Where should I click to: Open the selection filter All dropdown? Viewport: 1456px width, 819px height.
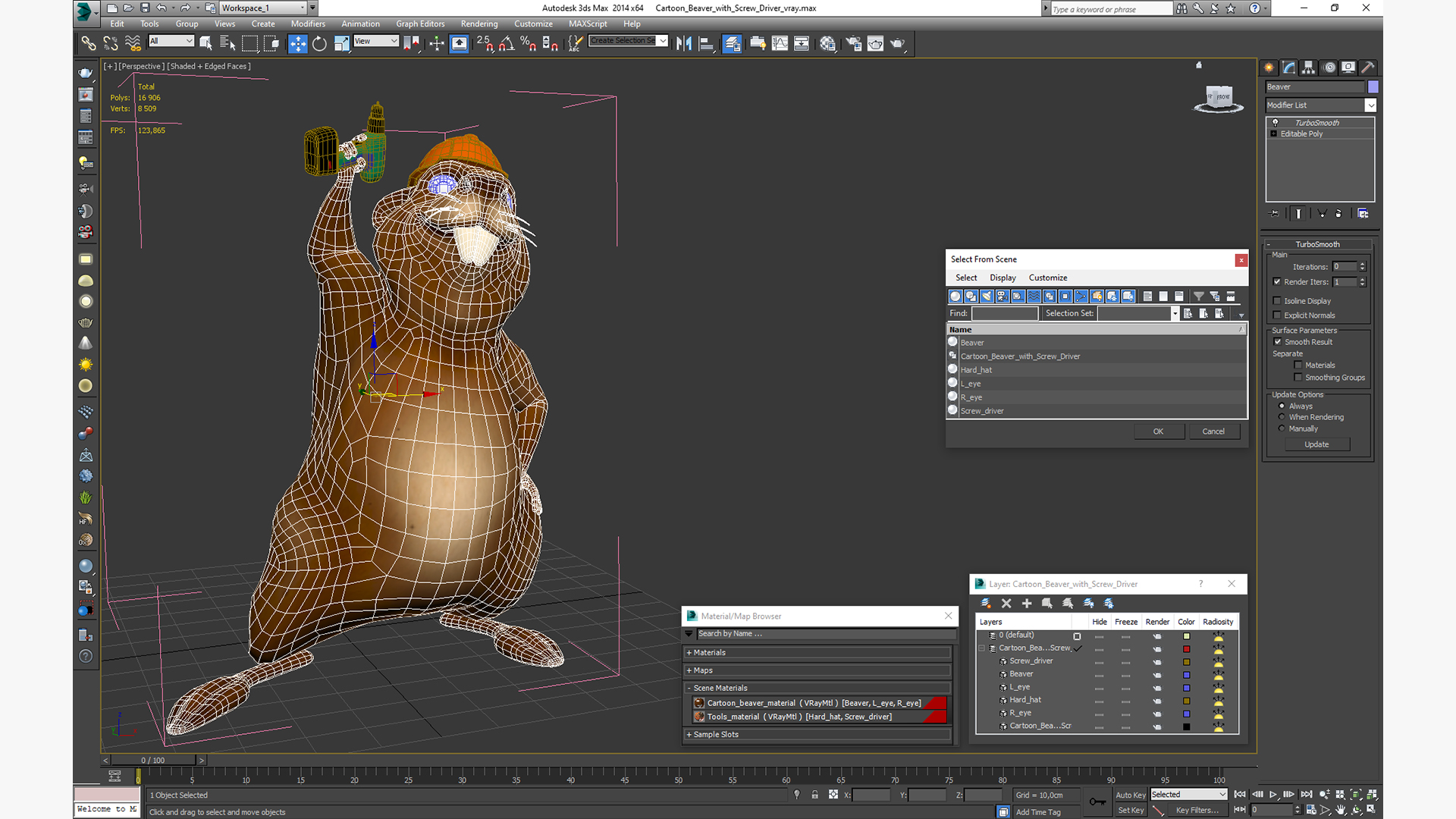[x=171, y=41]
